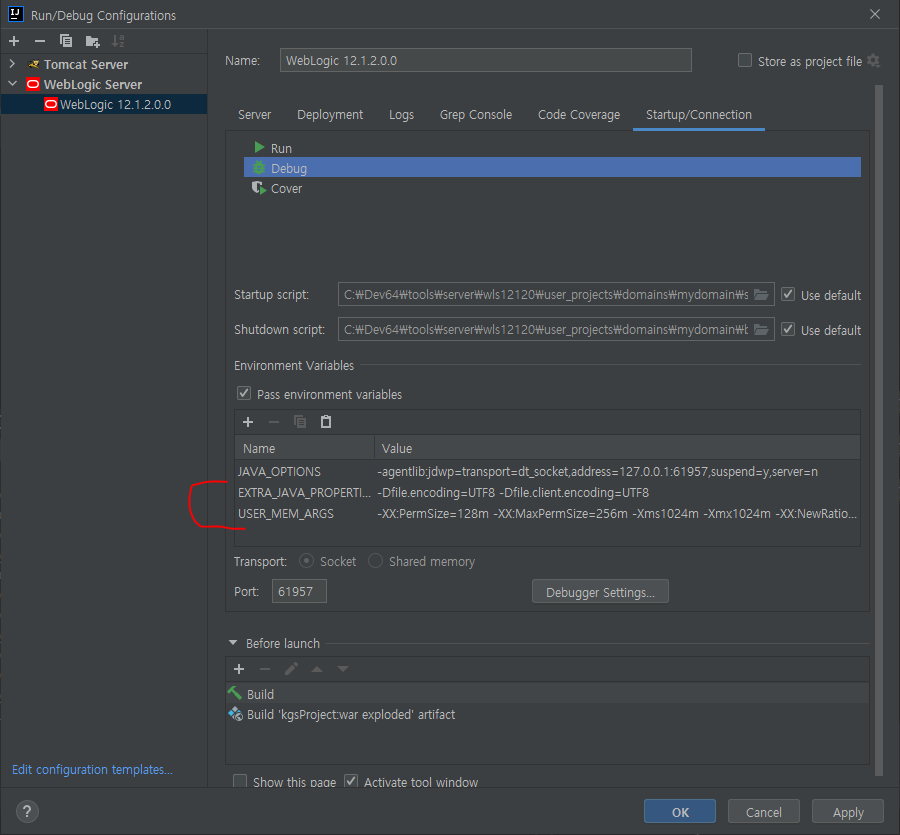
Task: Open Debugger Settings
Action: tap(600, 592)
